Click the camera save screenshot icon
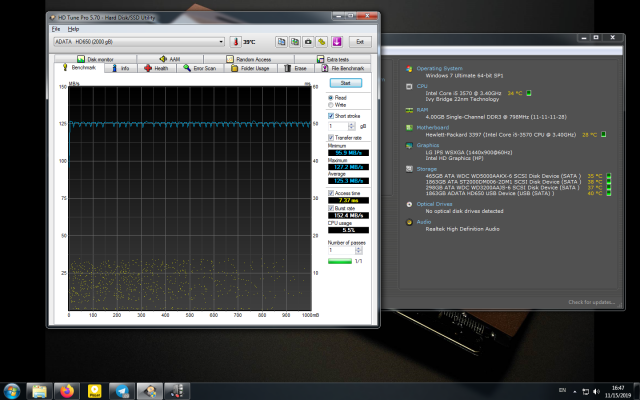 pyautogui.click(x=308, y=42)
